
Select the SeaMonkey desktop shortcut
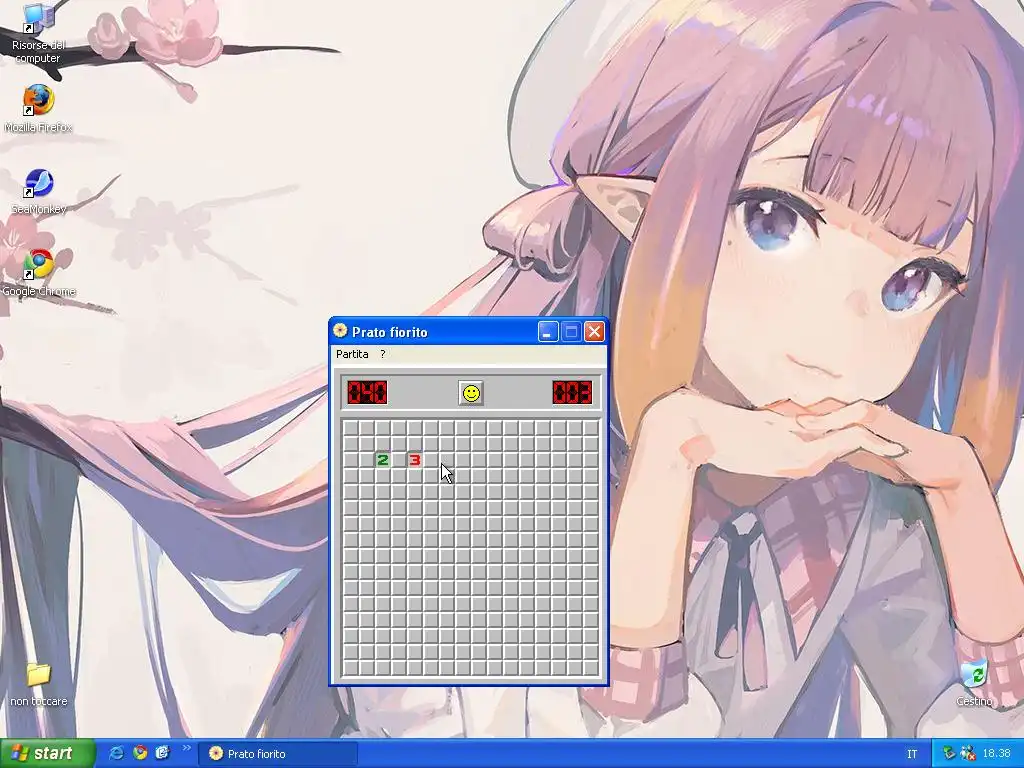click(39, 191)
